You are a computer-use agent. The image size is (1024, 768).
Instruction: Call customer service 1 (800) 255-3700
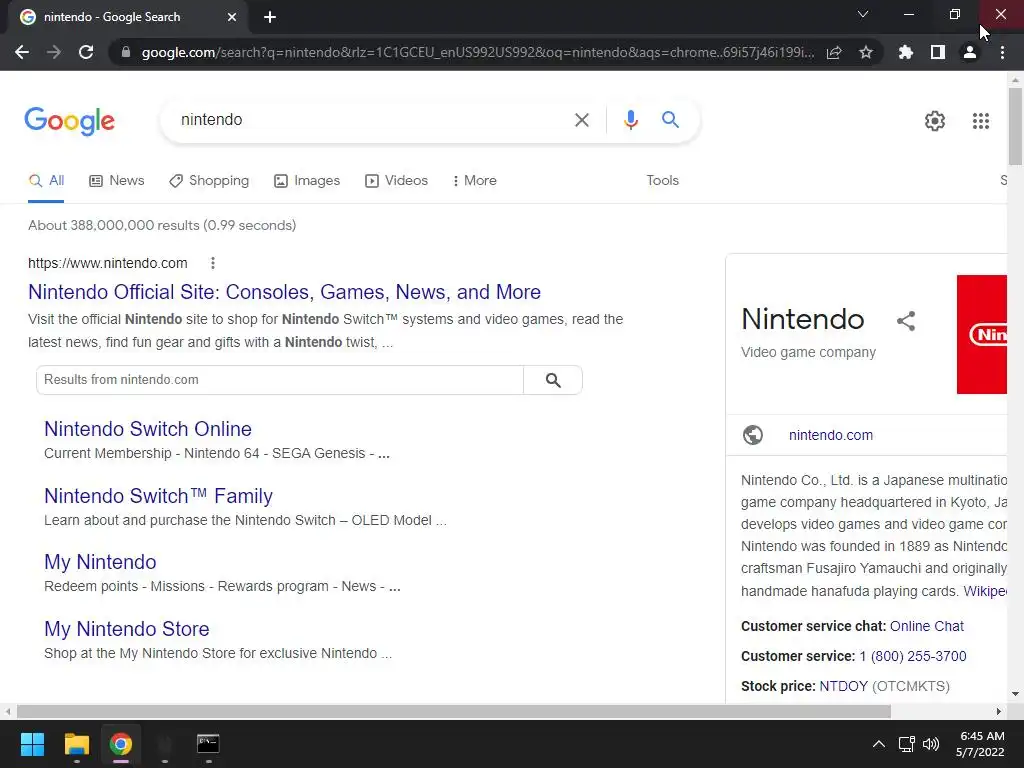point(912,656)
